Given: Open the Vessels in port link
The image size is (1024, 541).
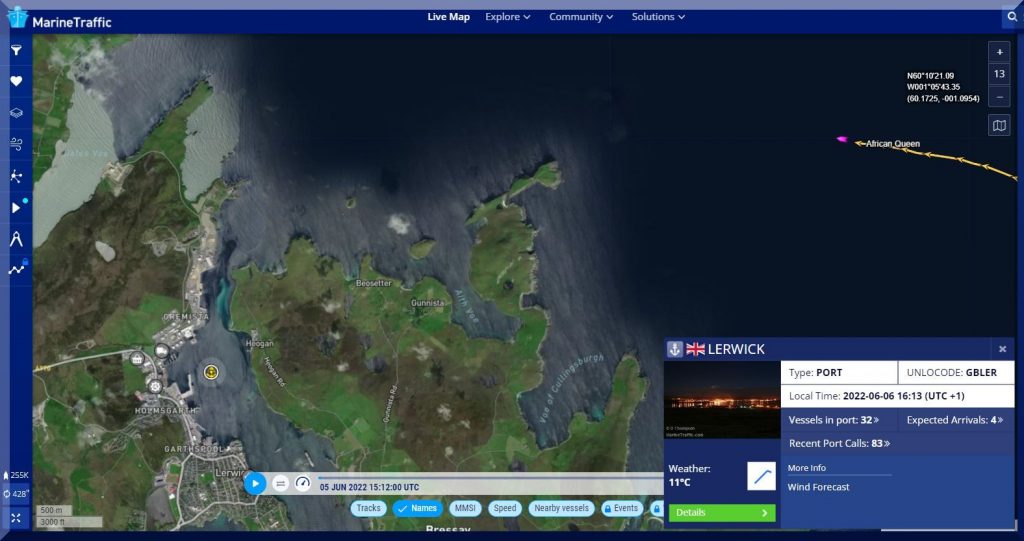Looking at the screenshot, I should pyautogui.click(x=834, y=420).
